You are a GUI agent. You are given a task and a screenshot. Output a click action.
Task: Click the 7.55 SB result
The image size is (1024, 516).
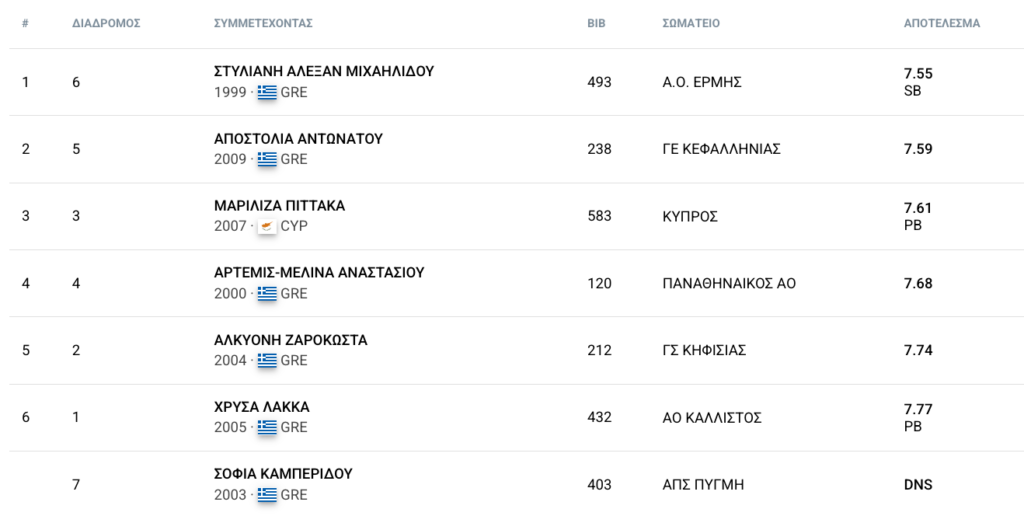[918, 82]
